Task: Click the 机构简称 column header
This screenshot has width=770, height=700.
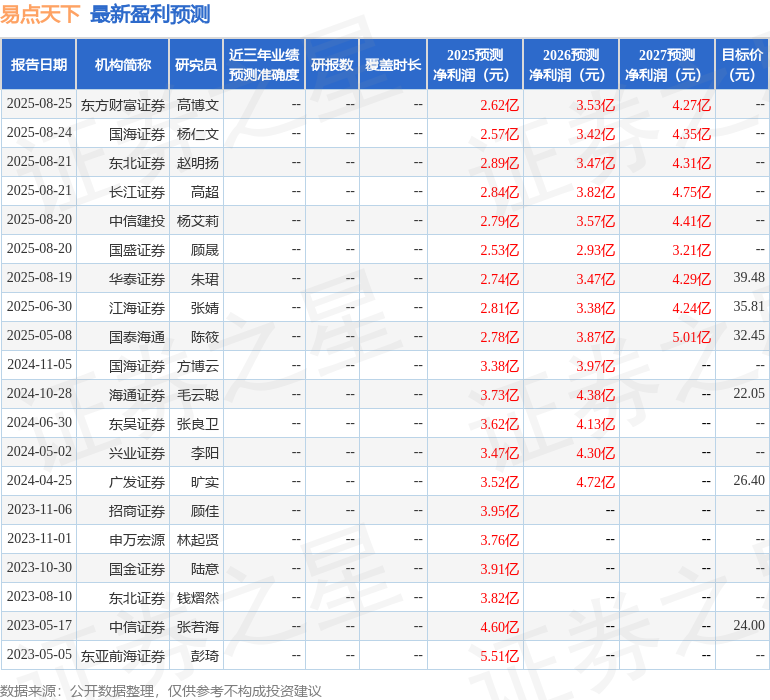Action: tap(122, 65)
